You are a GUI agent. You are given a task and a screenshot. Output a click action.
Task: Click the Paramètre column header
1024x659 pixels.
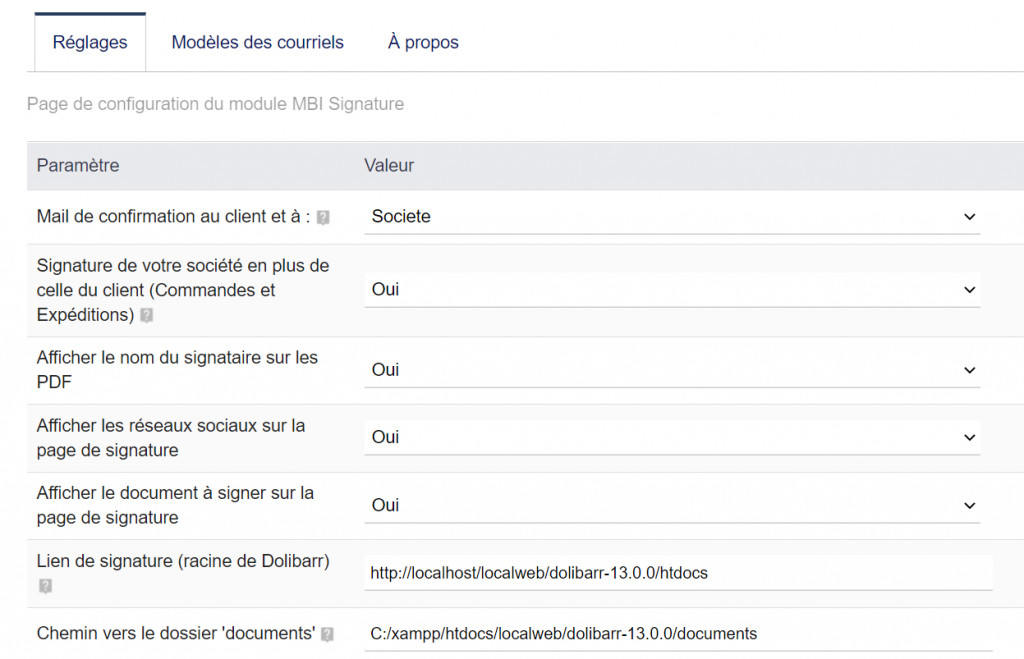pos(78,165)
